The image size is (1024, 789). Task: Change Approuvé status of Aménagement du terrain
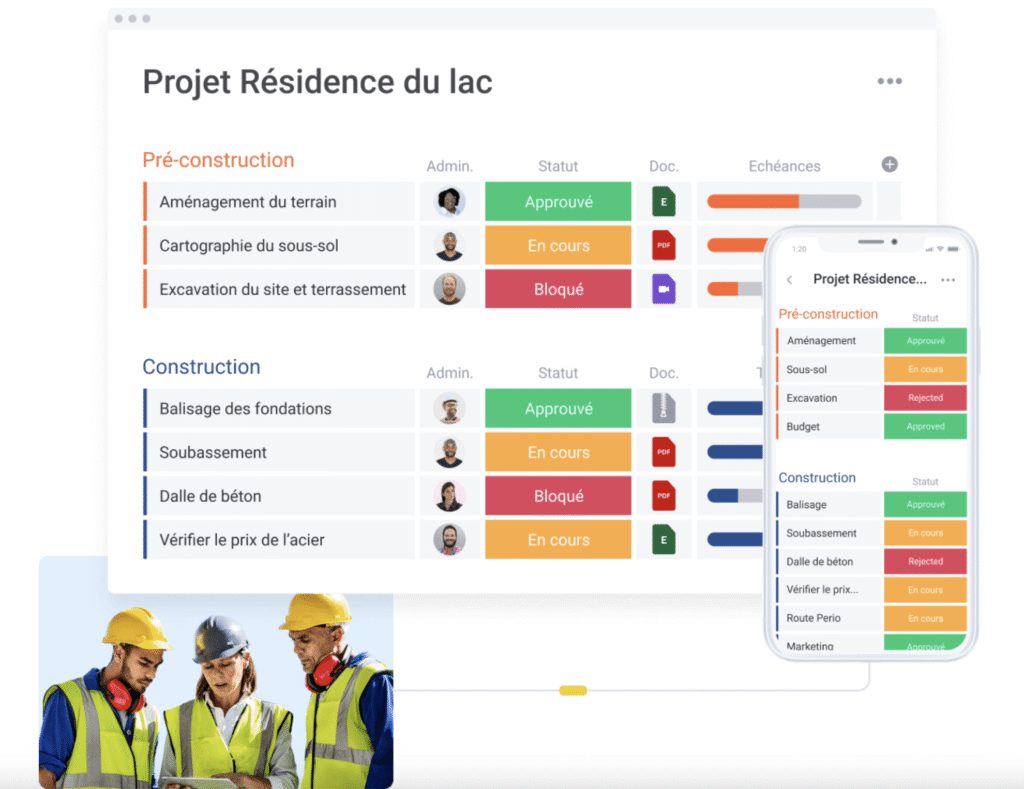[x=558, y=202]
